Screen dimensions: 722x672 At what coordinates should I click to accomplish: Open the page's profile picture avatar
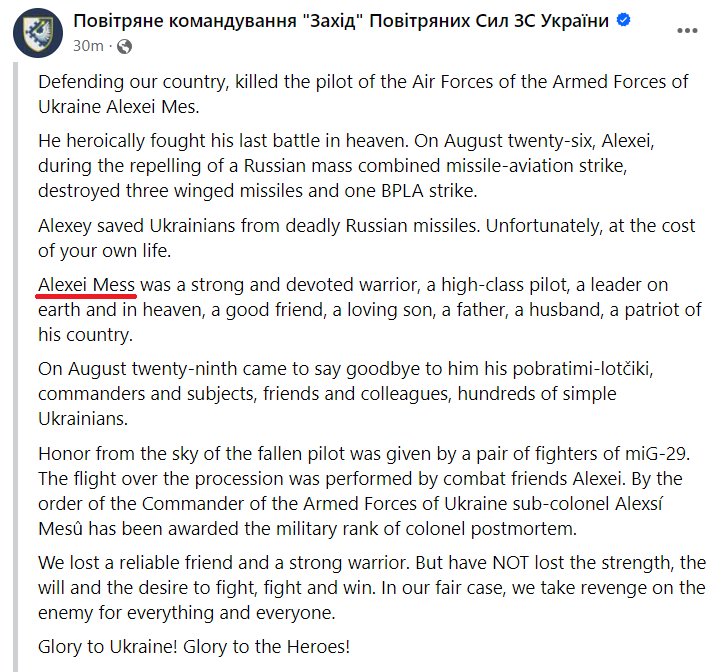point(38,32)
